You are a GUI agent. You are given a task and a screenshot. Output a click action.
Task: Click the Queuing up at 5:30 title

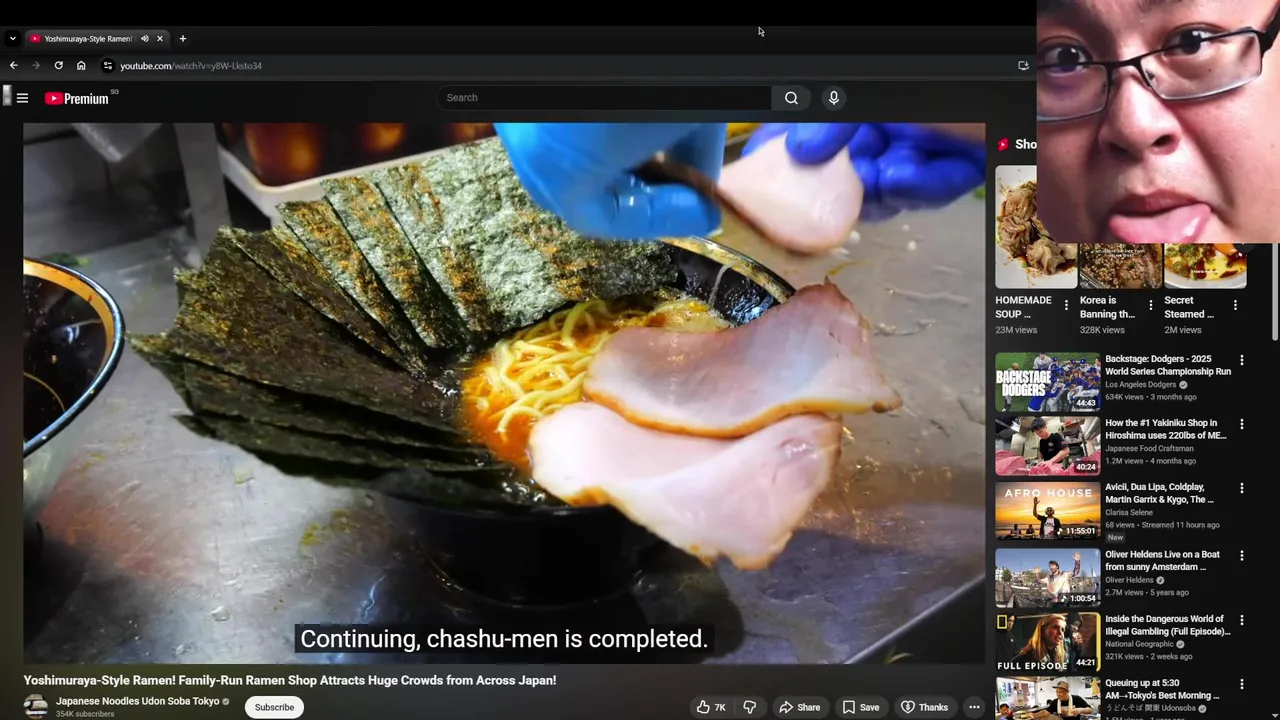tap(1162, 690)
